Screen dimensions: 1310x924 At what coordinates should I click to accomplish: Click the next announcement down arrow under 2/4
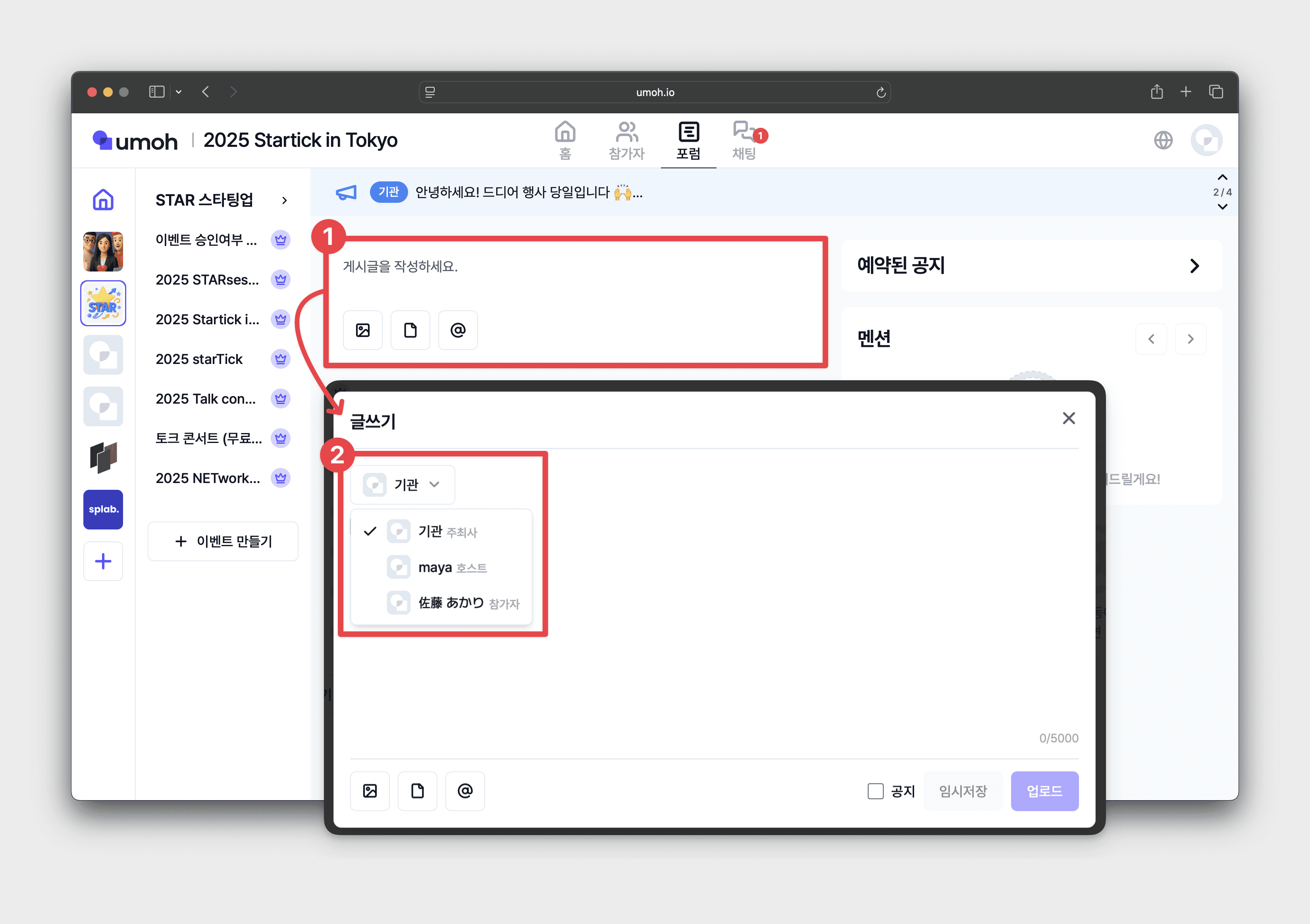(x=1222, y=207)
